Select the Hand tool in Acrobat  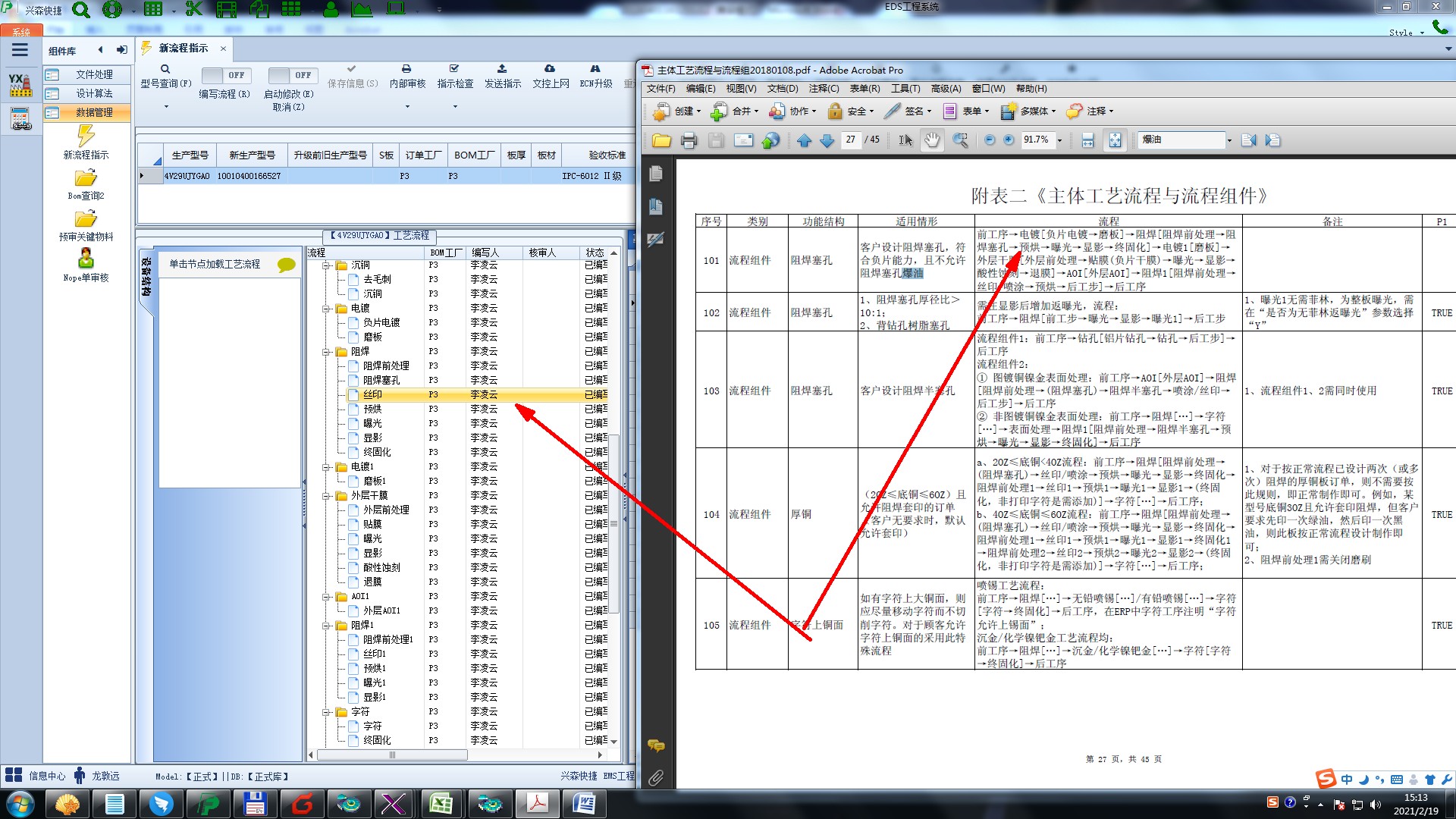(x=931, y=140)
